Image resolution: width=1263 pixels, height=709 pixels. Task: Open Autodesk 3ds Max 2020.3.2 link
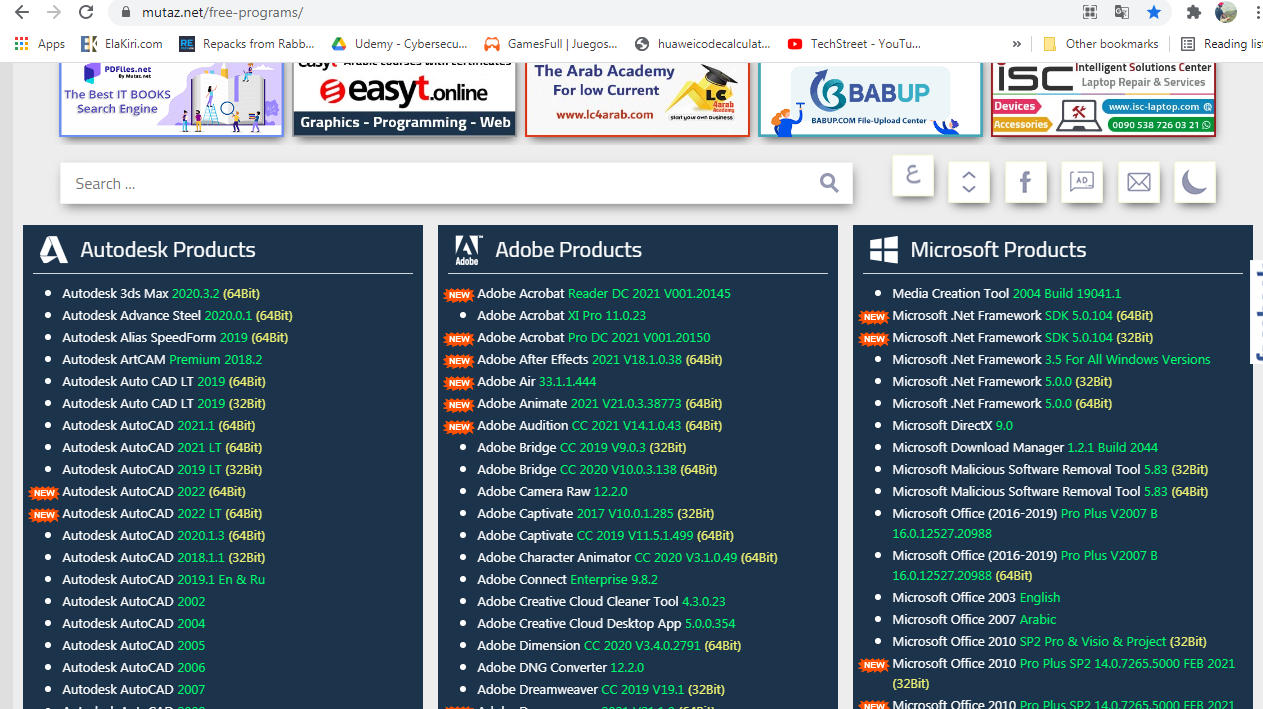[160, 293]
